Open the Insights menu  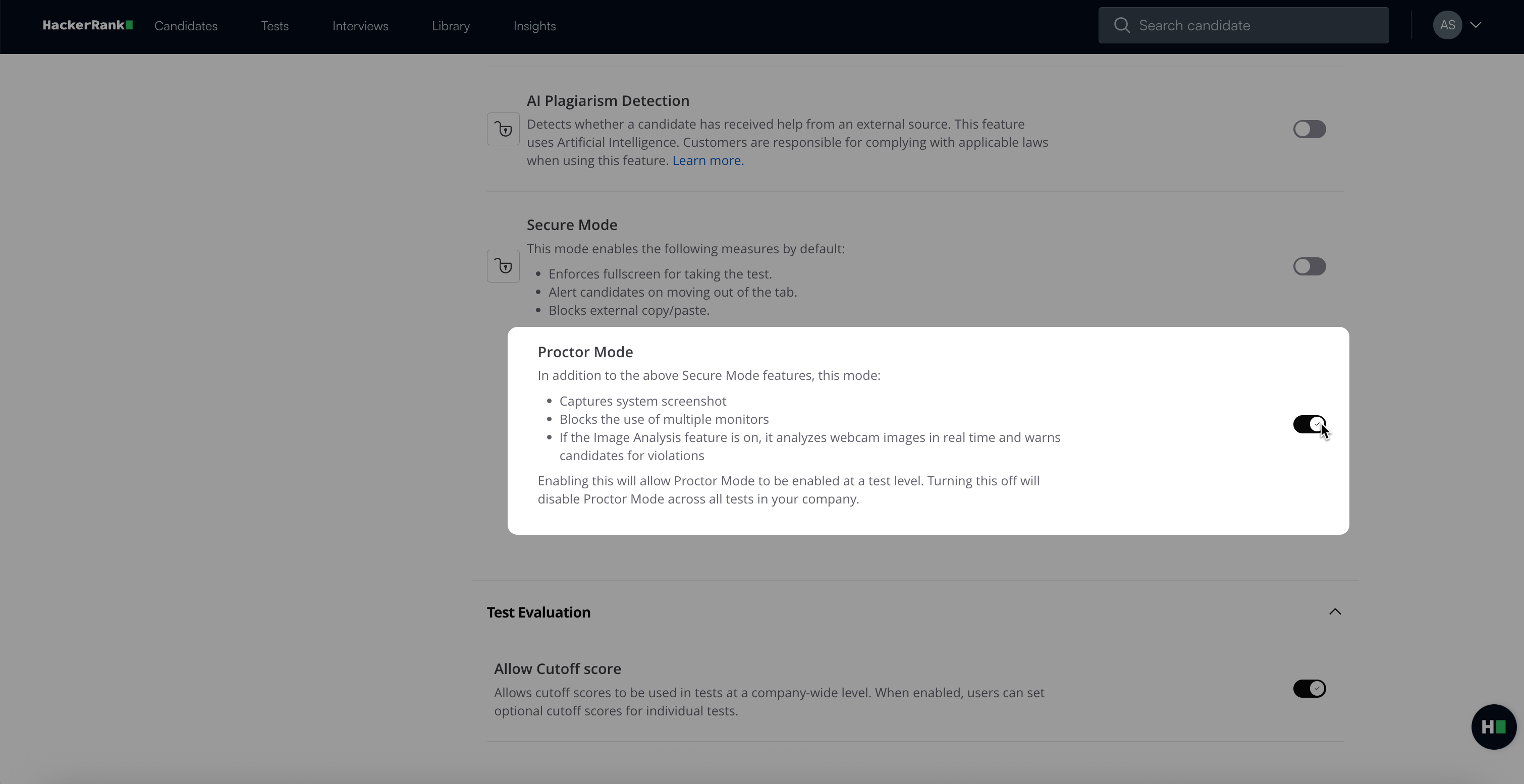(534, 25)
